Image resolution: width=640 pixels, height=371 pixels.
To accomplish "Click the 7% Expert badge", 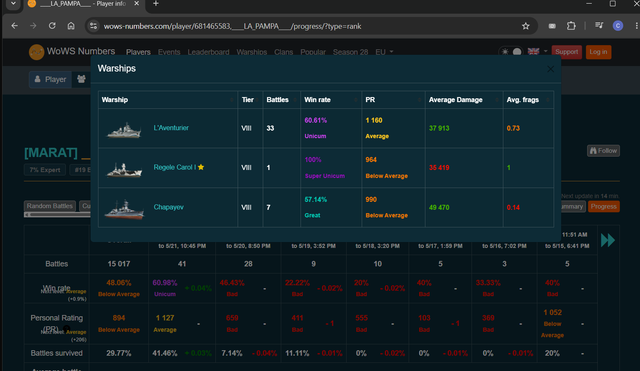I will tap(44, 170).
